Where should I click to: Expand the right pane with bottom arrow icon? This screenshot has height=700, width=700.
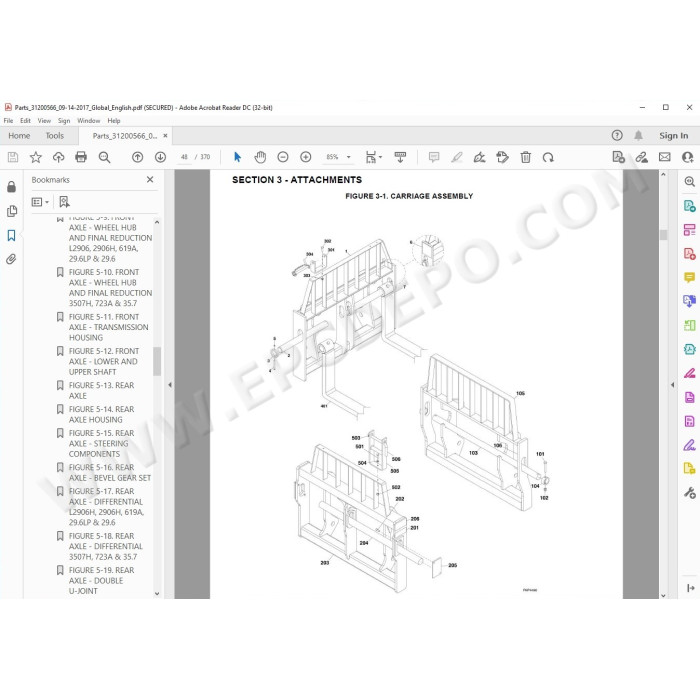click(x=690, y=588)
